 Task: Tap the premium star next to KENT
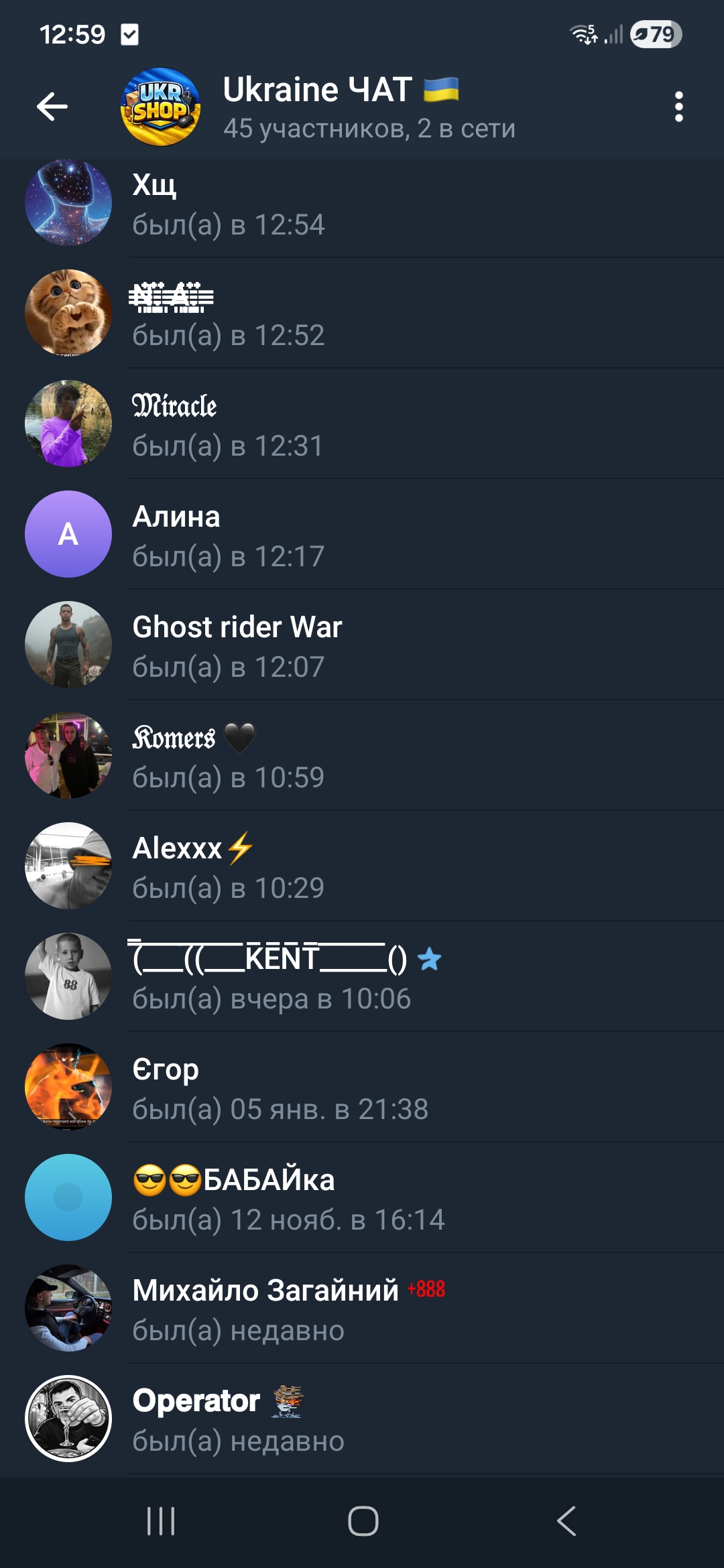pos(430,959)
